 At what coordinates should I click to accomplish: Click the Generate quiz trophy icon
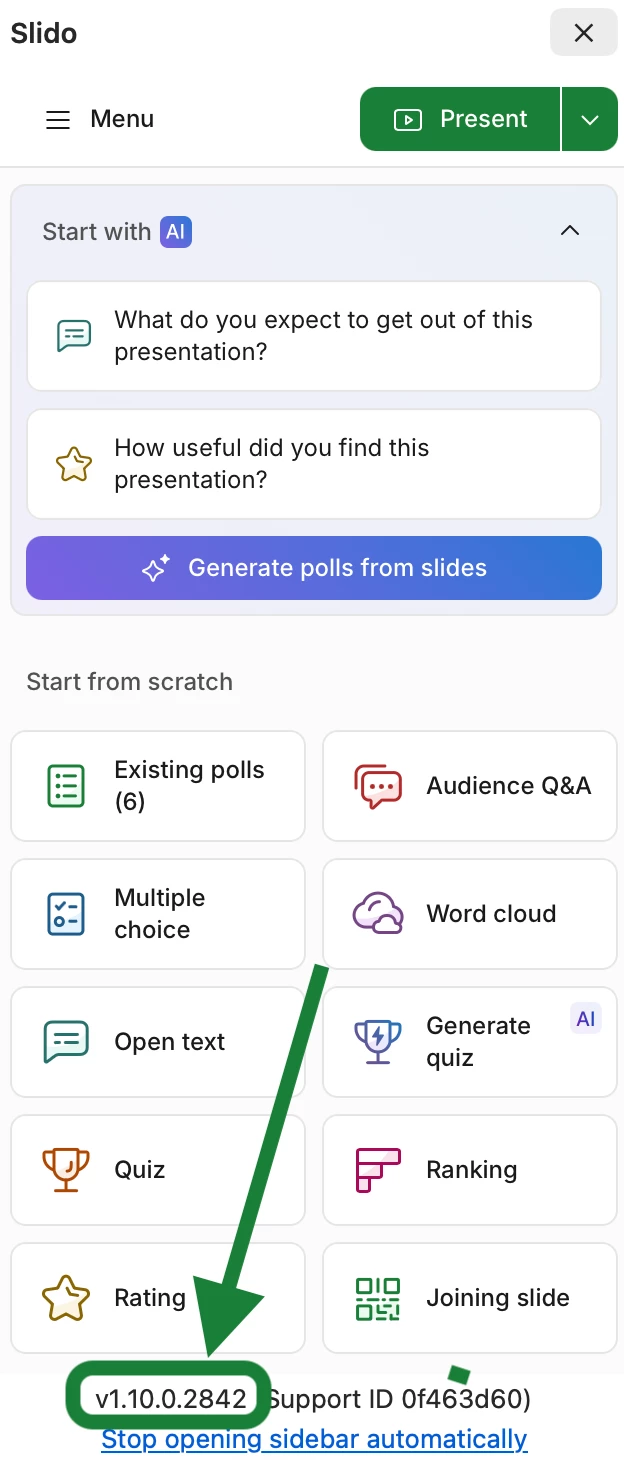[x=378, y=1042]
